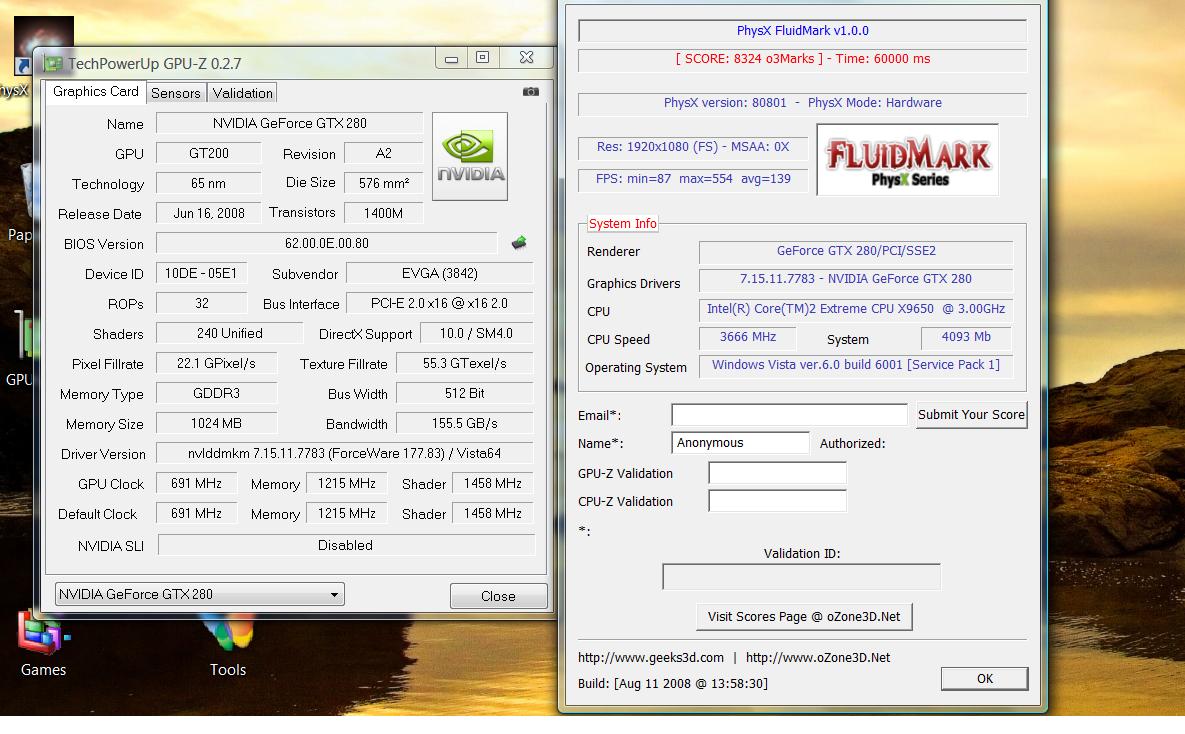Click the Renderer value GeForce GTX 280/PCI/SSE2
This screenshot has width=1185, height=734.
[856, 251]
